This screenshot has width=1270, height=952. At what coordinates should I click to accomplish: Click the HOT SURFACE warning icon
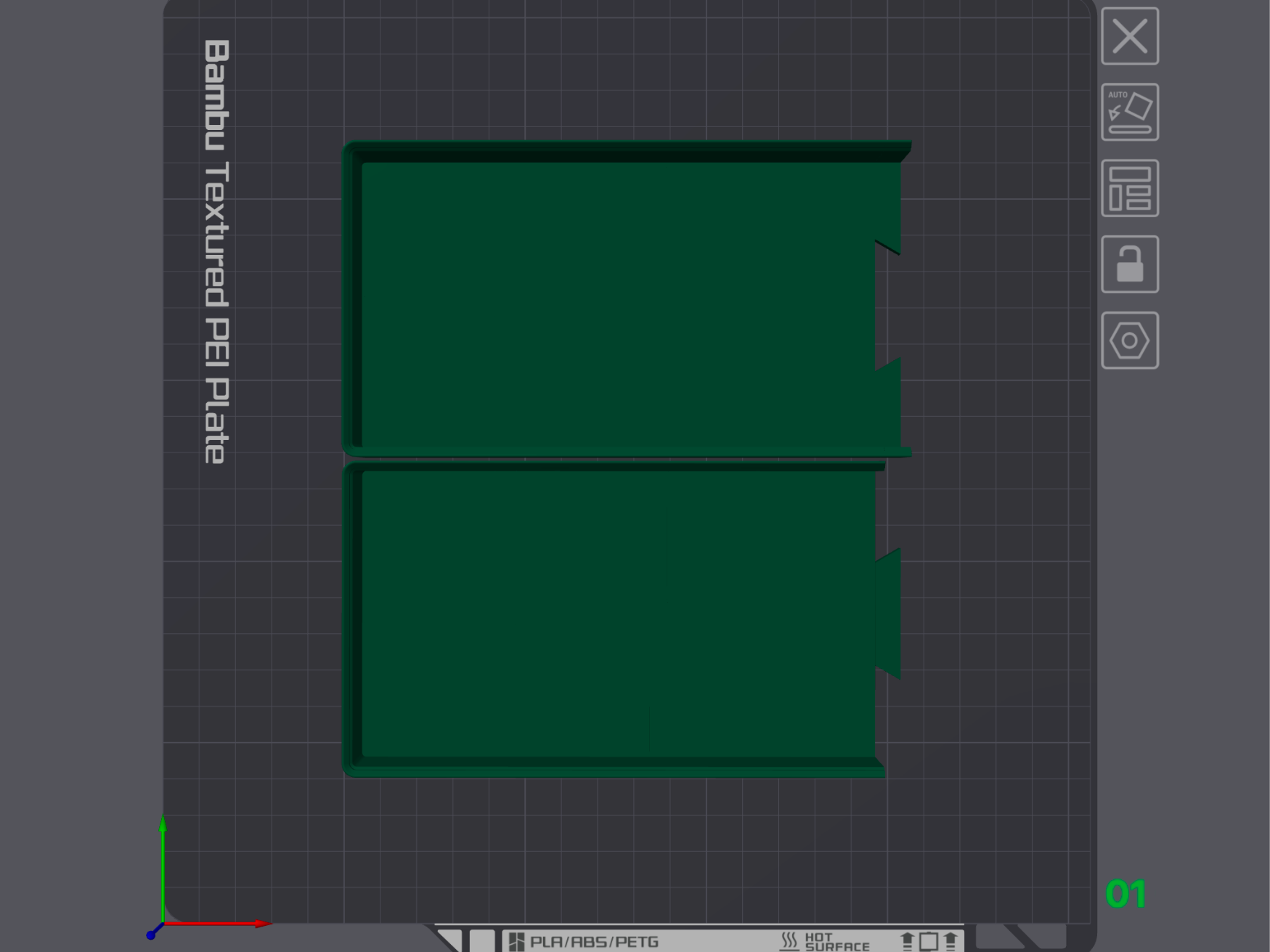(789, 942)
